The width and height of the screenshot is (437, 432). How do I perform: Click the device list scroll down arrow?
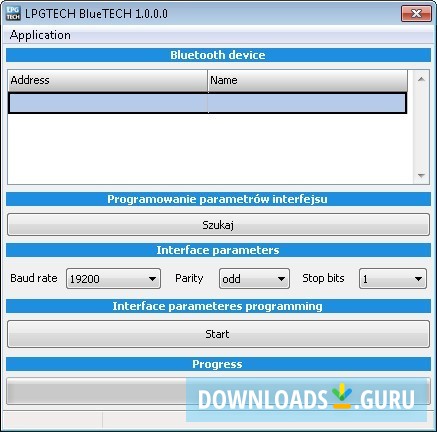point(421,175)
